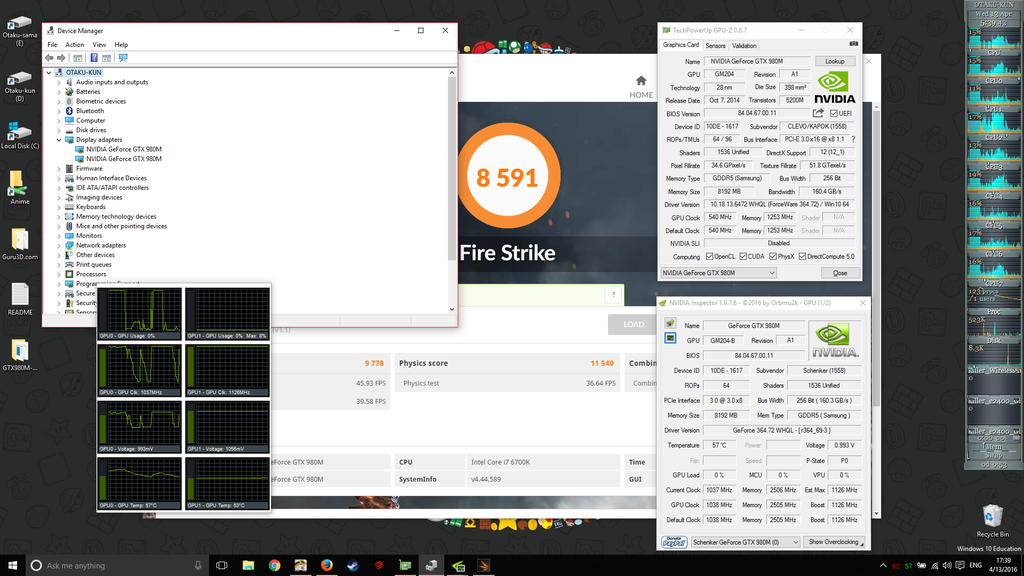Open File Explorer from the taskbar
The image size is (1024, 576).
tap(248, 566)
